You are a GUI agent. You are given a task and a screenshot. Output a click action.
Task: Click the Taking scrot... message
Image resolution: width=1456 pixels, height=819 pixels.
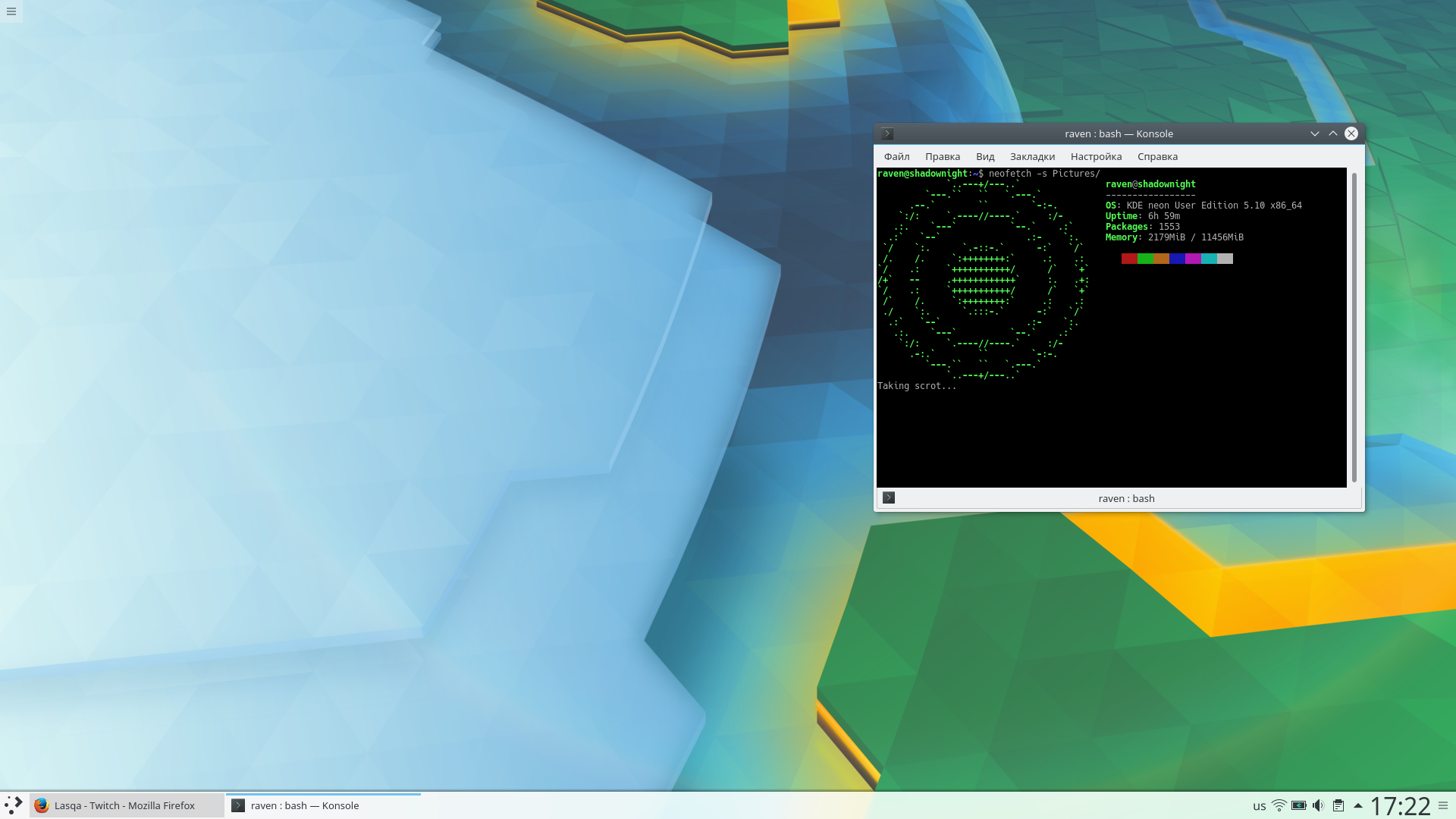click(917, 386)
